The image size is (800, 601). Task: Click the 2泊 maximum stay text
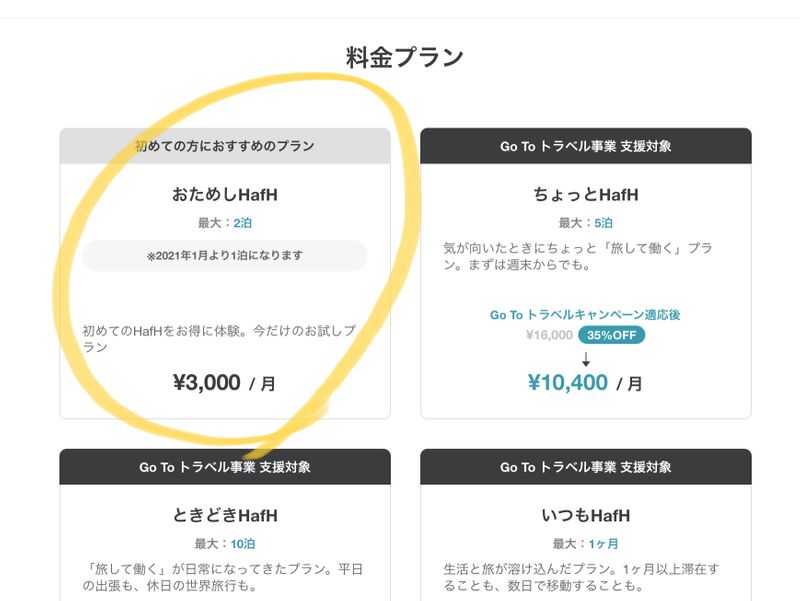(242, 223)
